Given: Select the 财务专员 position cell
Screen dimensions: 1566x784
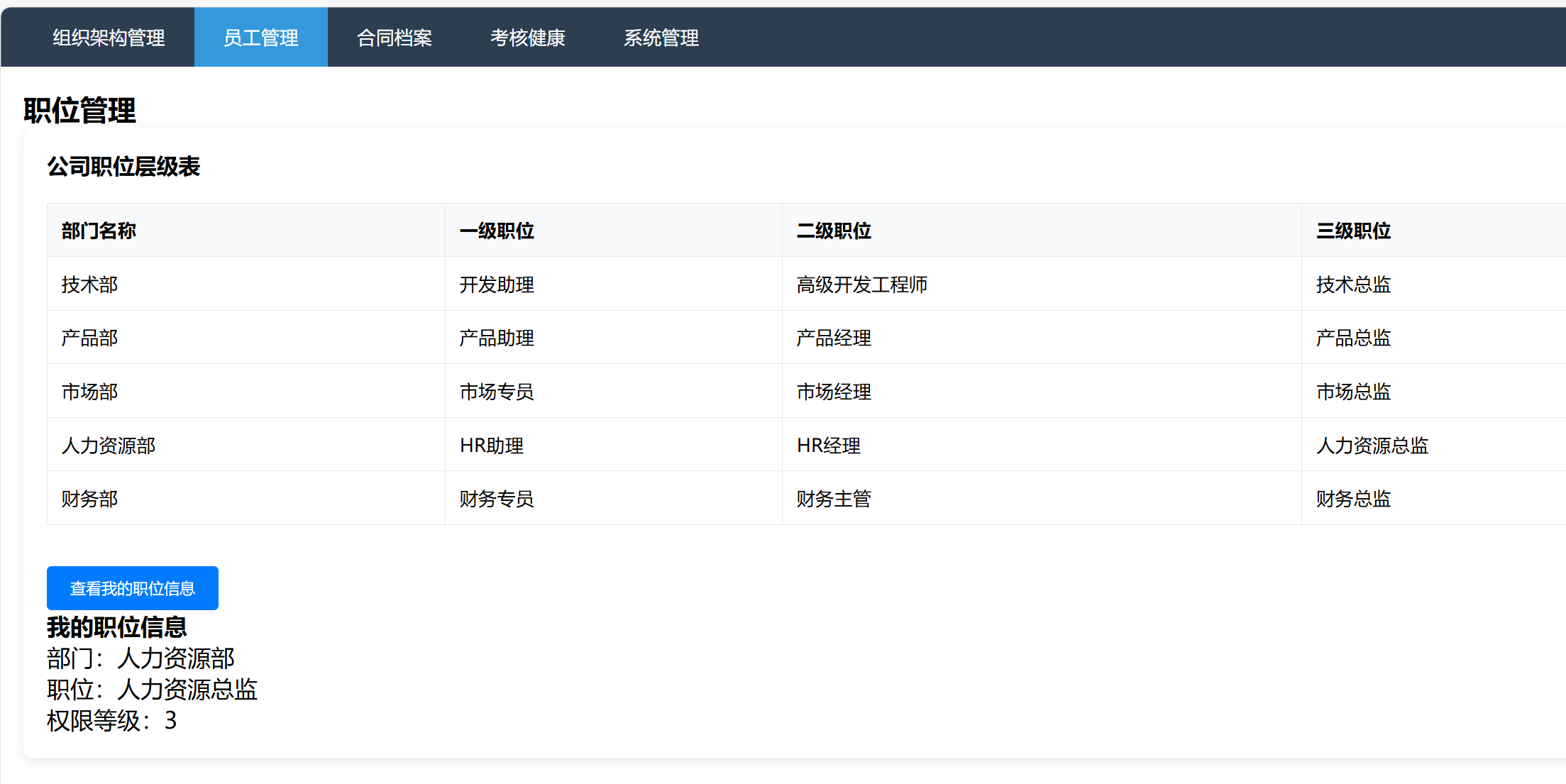Looking at the screenshot, I should (x=497, y=499).
